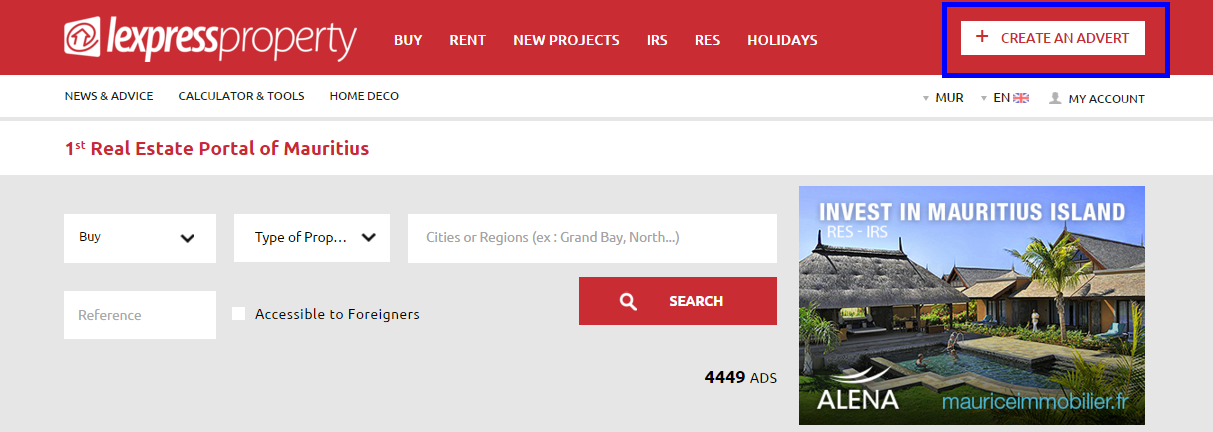Screen dimensions: 1213x432
Task: Click the My Account person icon
Action: tap(1055, 98)
